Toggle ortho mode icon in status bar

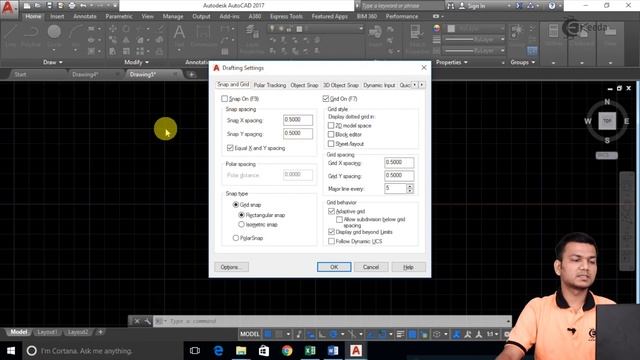pyautogui.click(x=322, y=334)
